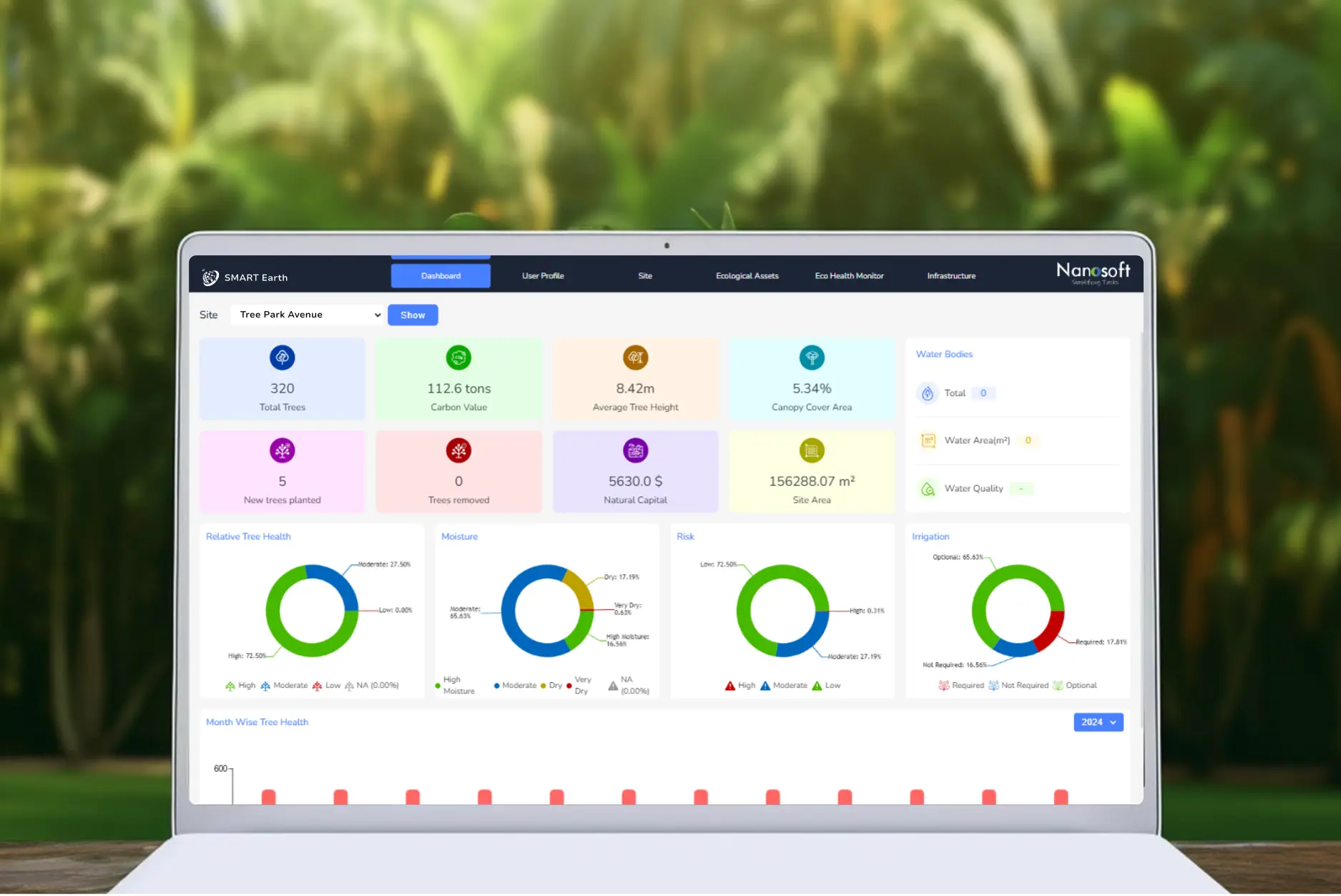Viewport: 1341px width, 896px height.
Task: Click the red Required segment in Irrigation donut
Action: coord(1050,630)
